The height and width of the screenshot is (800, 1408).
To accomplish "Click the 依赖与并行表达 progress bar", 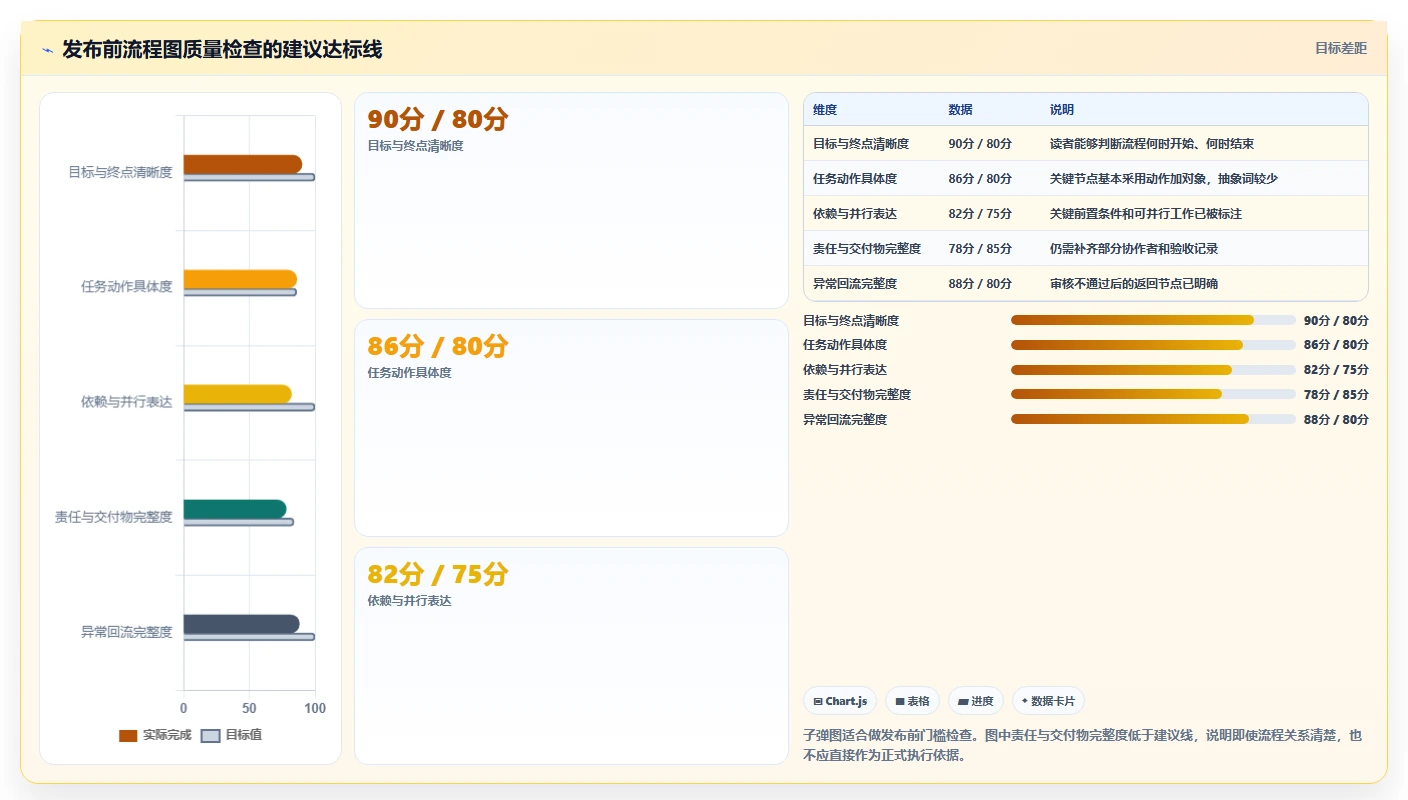I will pos(1153,370).
